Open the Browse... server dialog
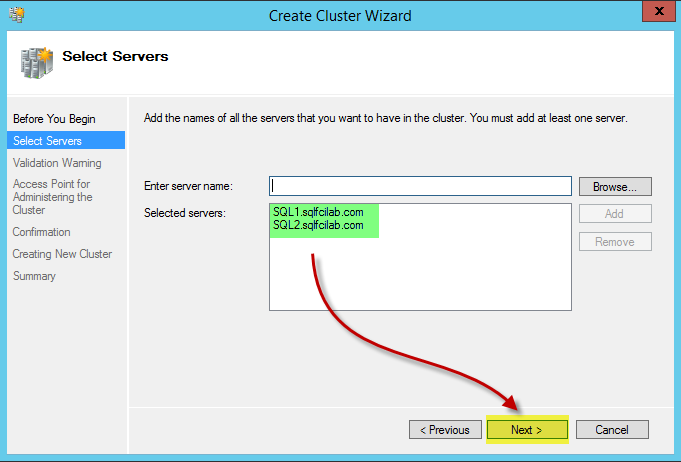The height and width of the screenshot is (462, 681). (x=615, y=187)
